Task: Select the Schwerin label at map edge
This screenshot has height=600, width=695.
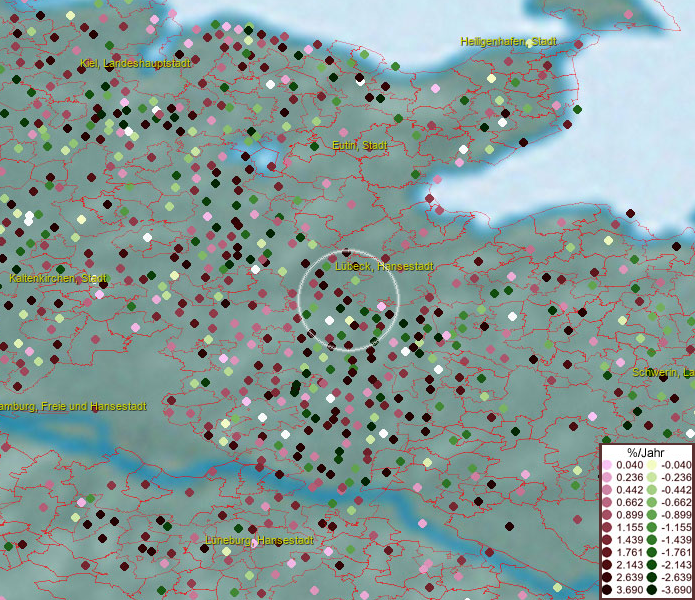Action: coord(664,373)
